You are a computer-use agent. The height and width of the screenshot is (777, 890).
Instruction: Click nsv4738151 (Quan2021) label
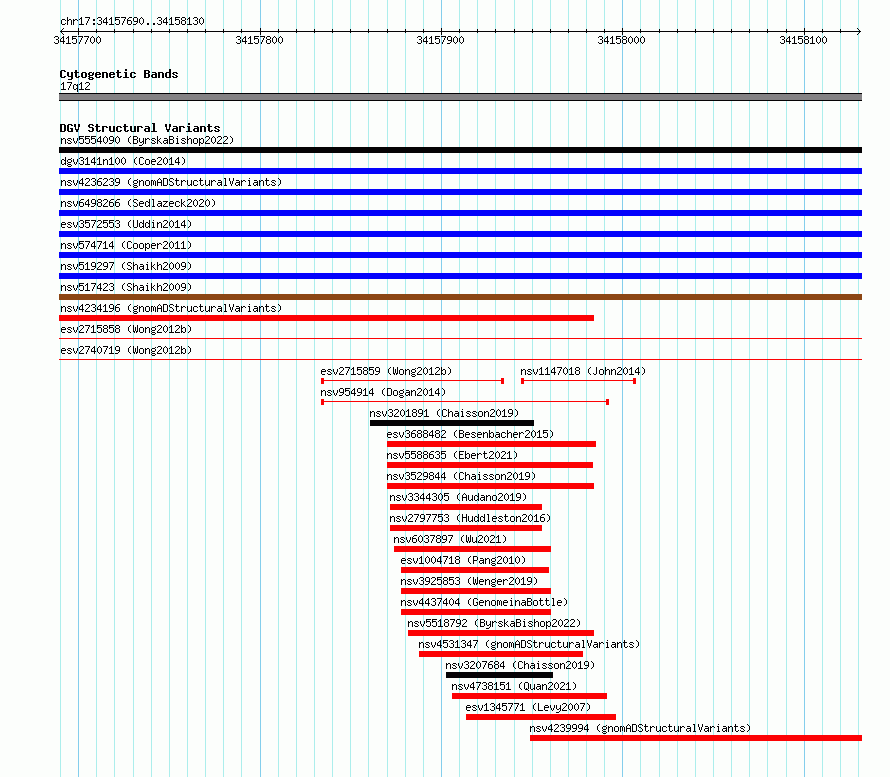[x=514, y=686]
